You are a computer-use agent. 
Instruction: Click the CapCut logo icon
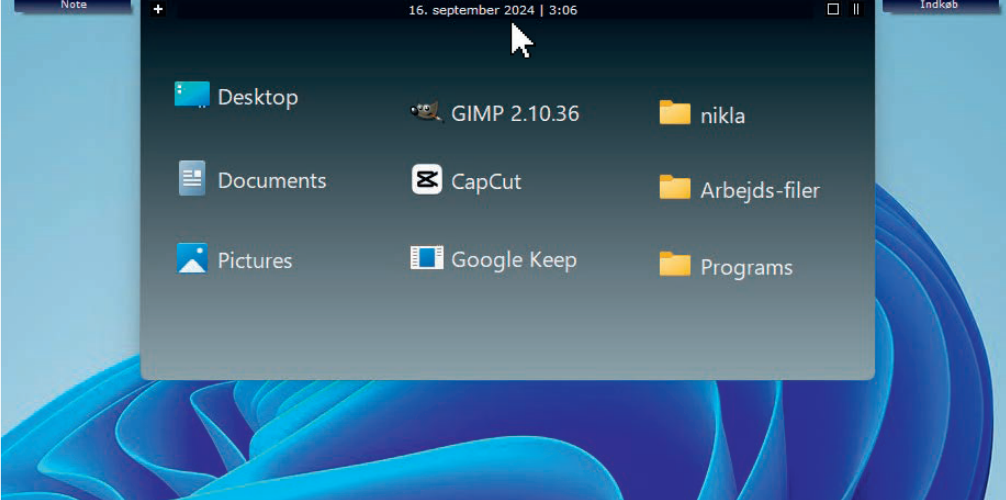pos(426,180)
